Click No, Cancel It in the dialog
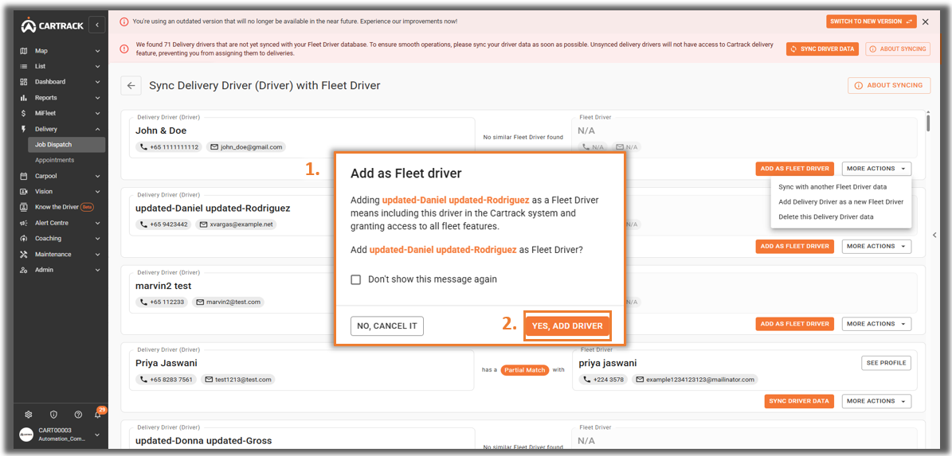Image resolution: width=952 pixels, height=456 pixels. [x=387, y=326]
